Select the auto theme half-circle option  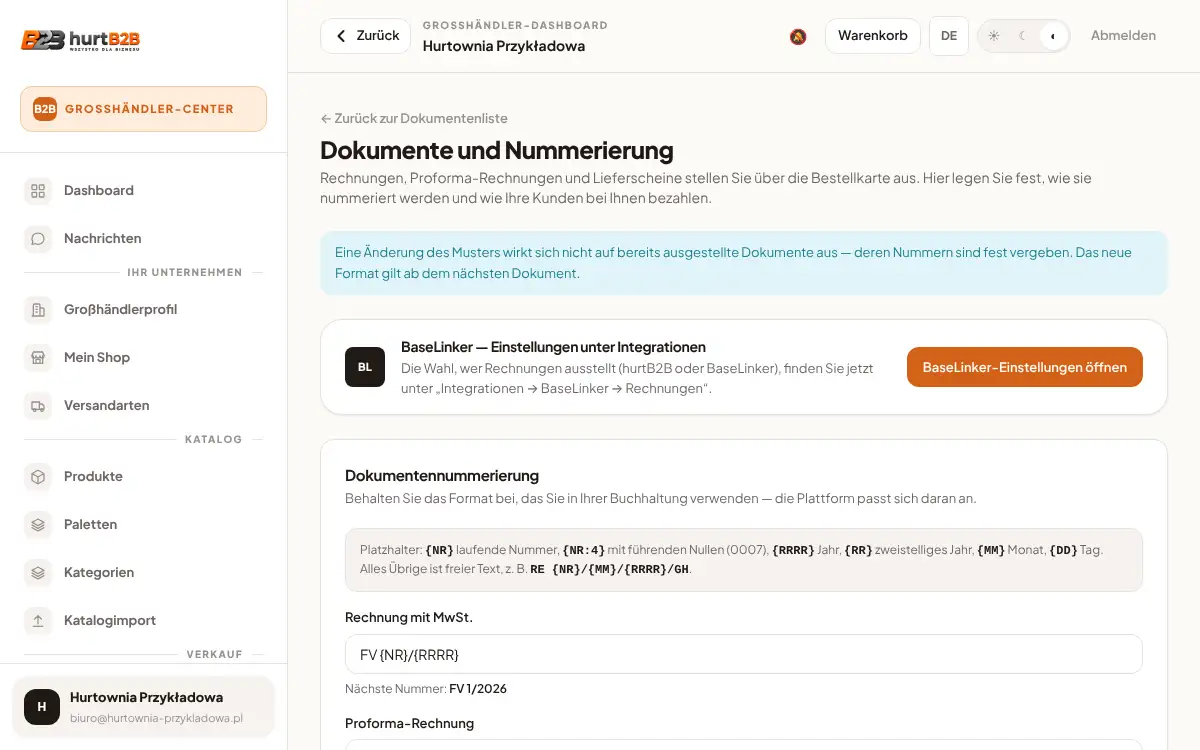(1053, 36)
